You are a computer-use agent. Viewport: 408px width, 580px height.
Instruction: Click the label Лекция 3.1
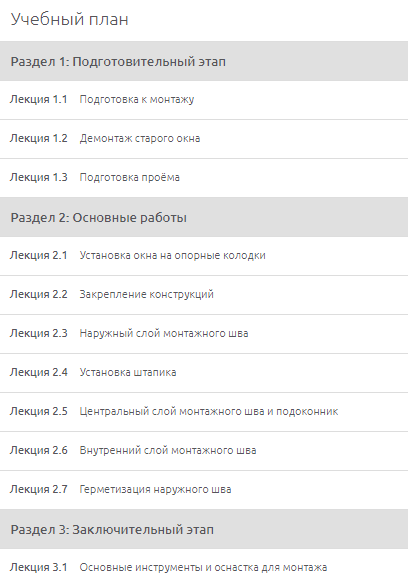pos(38,567)
